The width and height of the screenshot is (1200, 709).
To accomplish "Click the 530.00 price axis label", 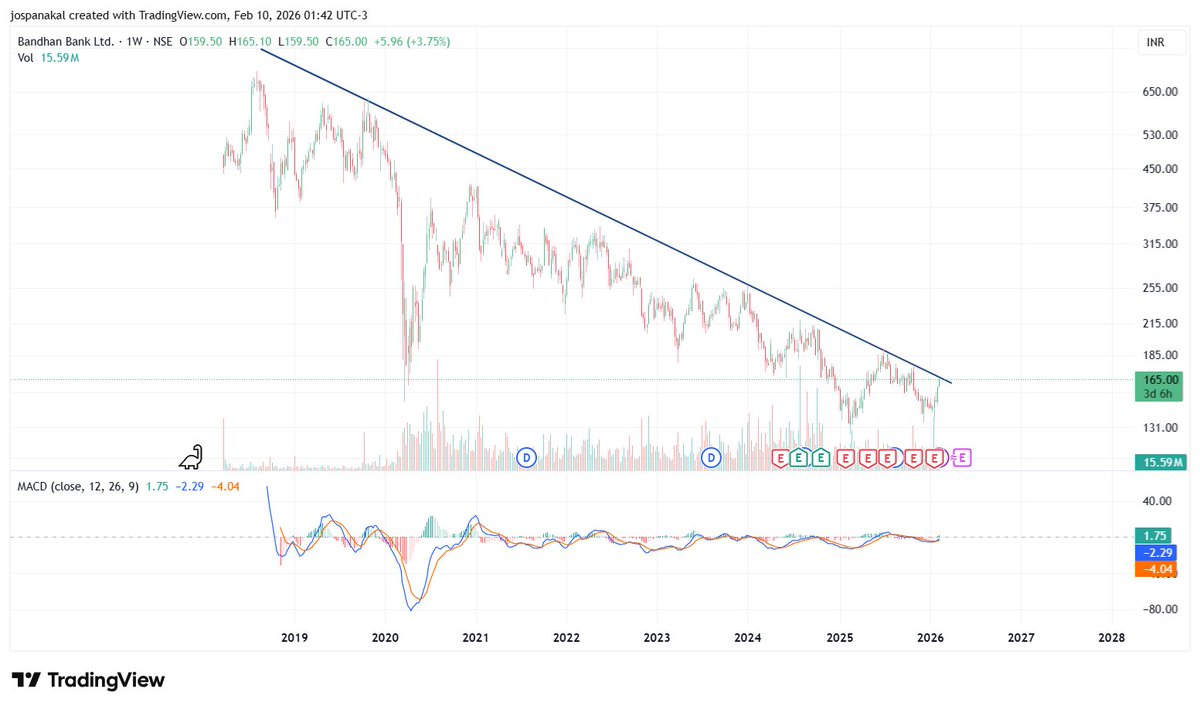I will tap(1160, 135).
